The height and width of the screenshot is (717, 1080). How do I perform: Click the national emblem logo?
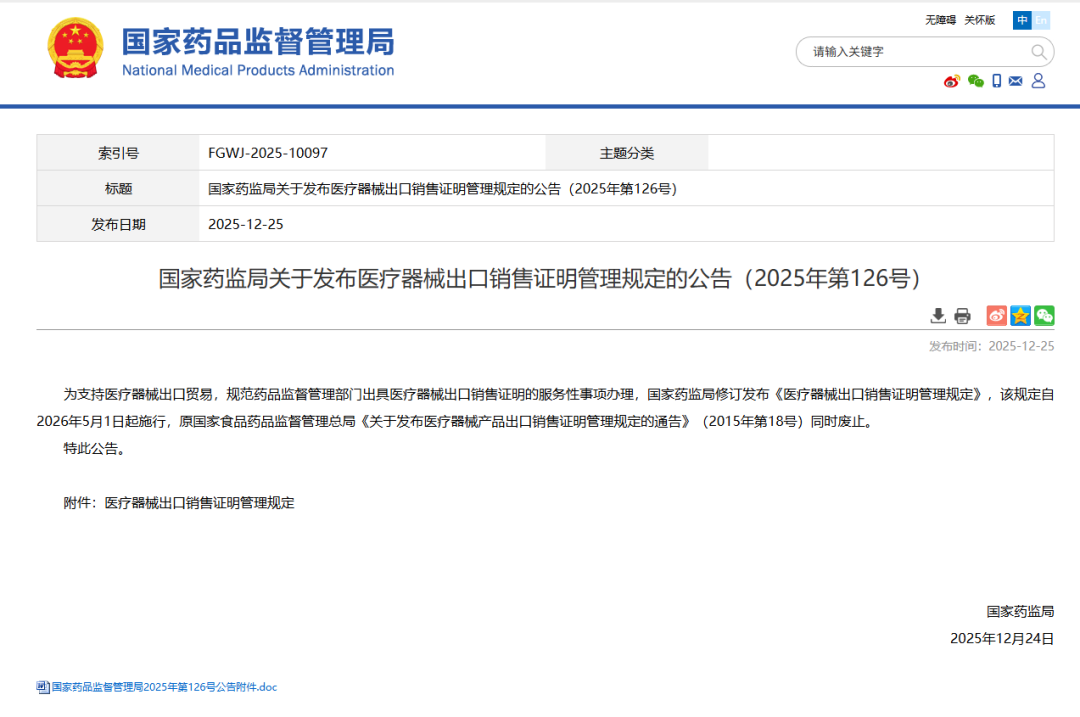point(76,48)
